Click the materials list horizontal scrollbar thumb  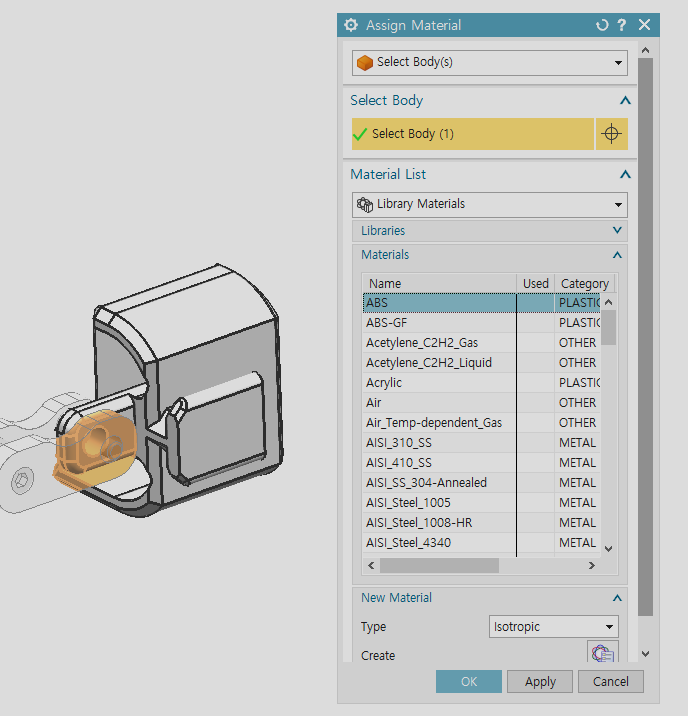[x=439, y=566]
